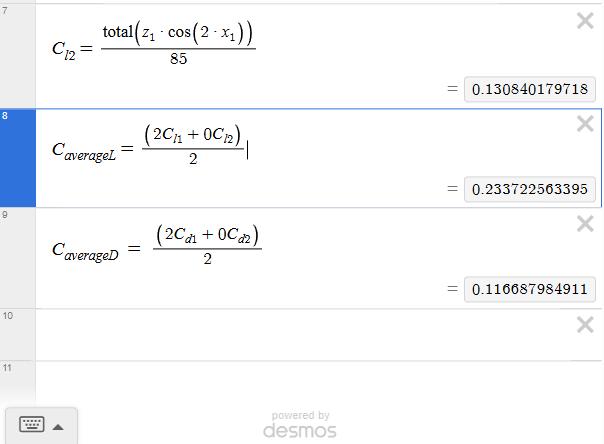604x444 pixels.
Task: Delete the C_averageD expression via X
Action: click(585, 224)
